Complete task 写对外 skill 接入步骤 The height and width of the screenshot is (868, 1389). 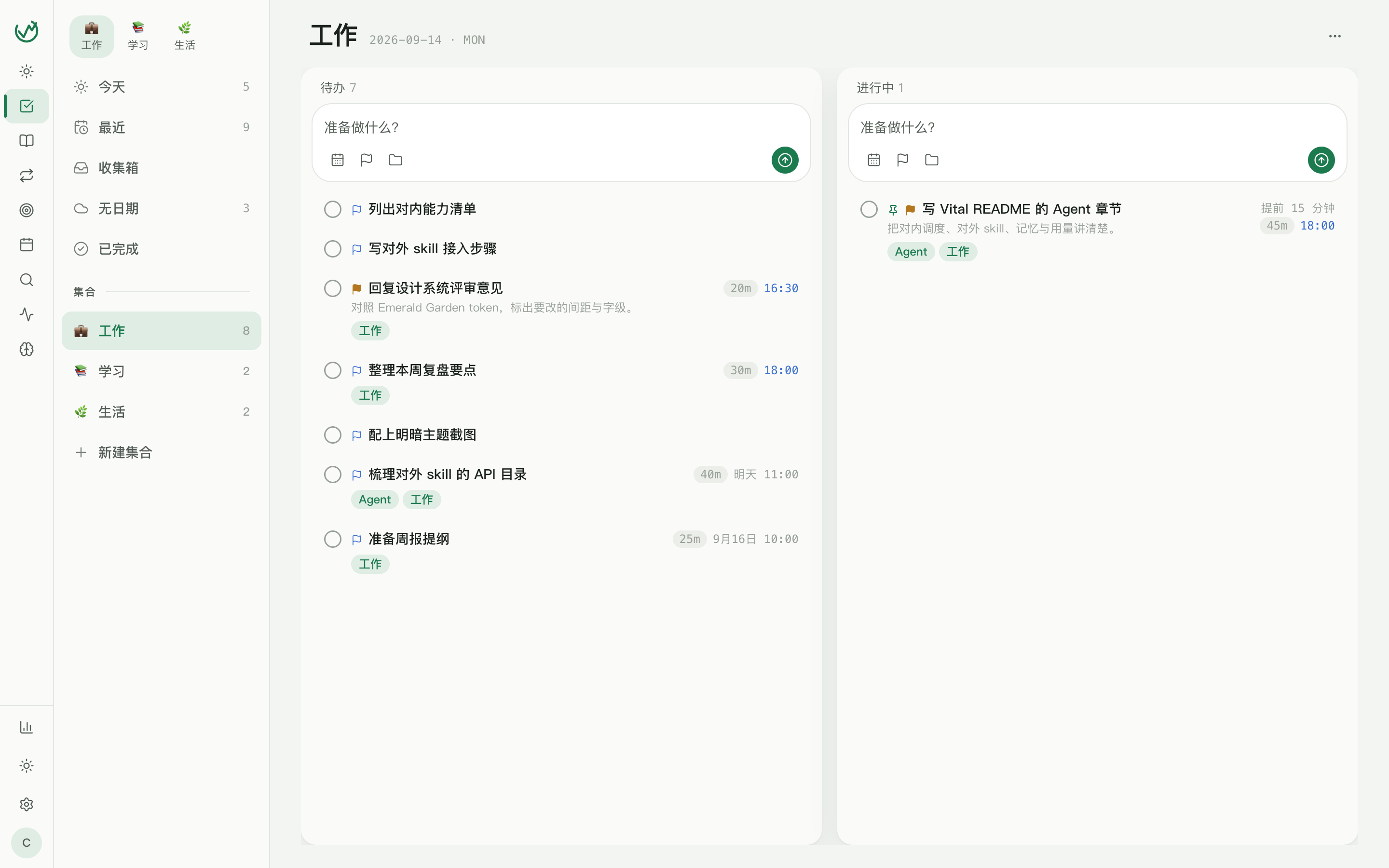point(332,248)
